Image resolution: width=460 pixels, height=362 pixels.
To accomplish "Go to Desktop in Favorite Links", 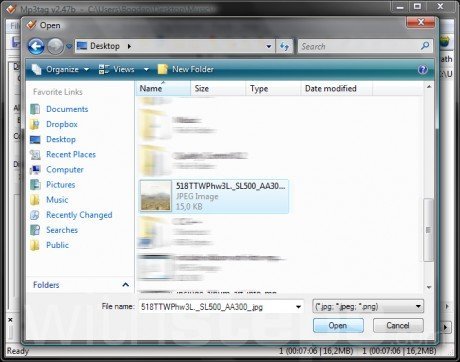I will point(61,139).
